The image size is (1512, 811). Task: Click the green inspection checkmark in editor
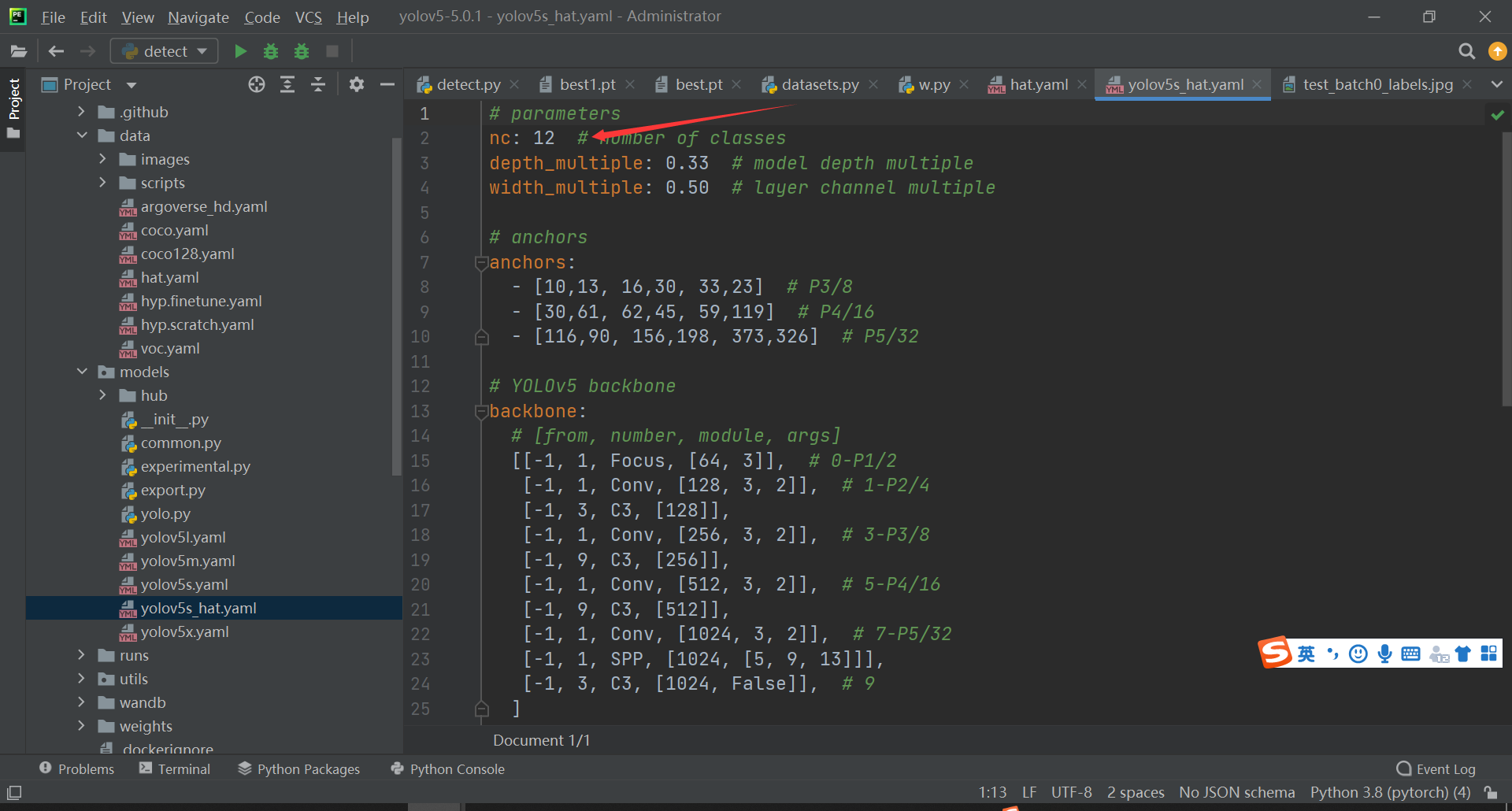1497,115
